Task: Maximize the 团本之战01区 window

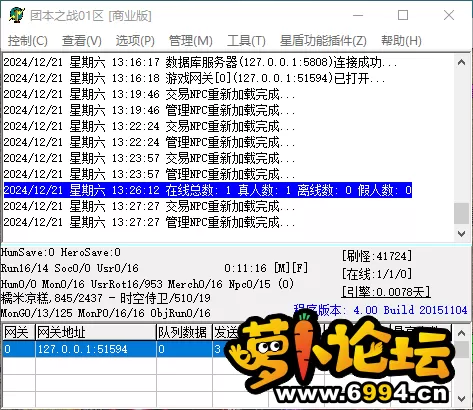Action: (403, 15)
